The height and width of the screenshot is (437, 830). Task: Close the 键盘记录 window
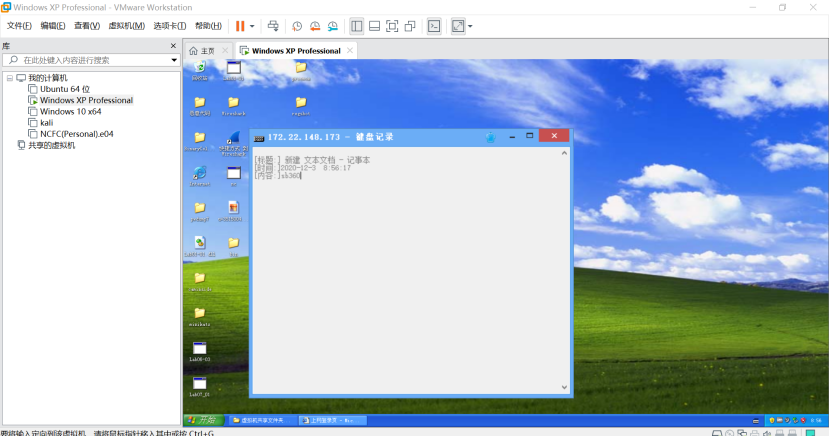point(554,136)
